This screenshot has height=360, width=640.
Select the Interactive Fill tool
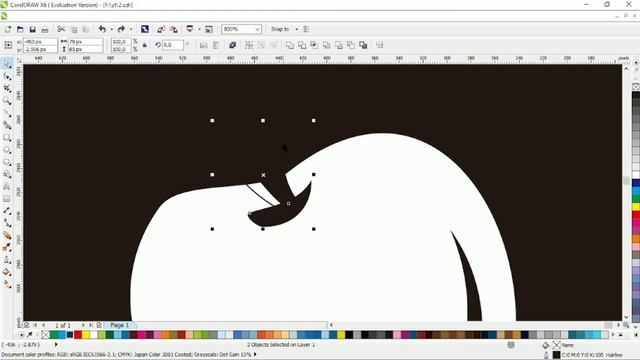7,284
